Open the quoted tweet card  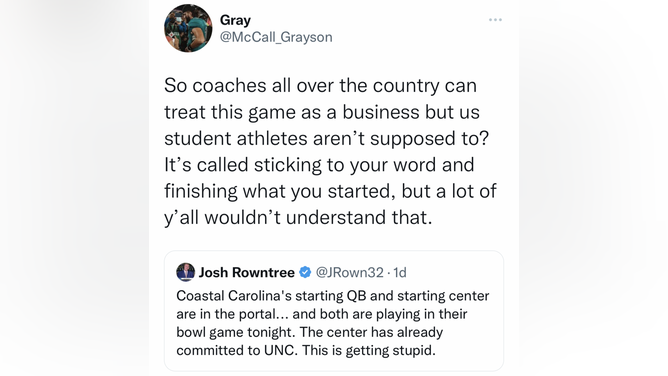pyautogui.click(x=334, y=311)
